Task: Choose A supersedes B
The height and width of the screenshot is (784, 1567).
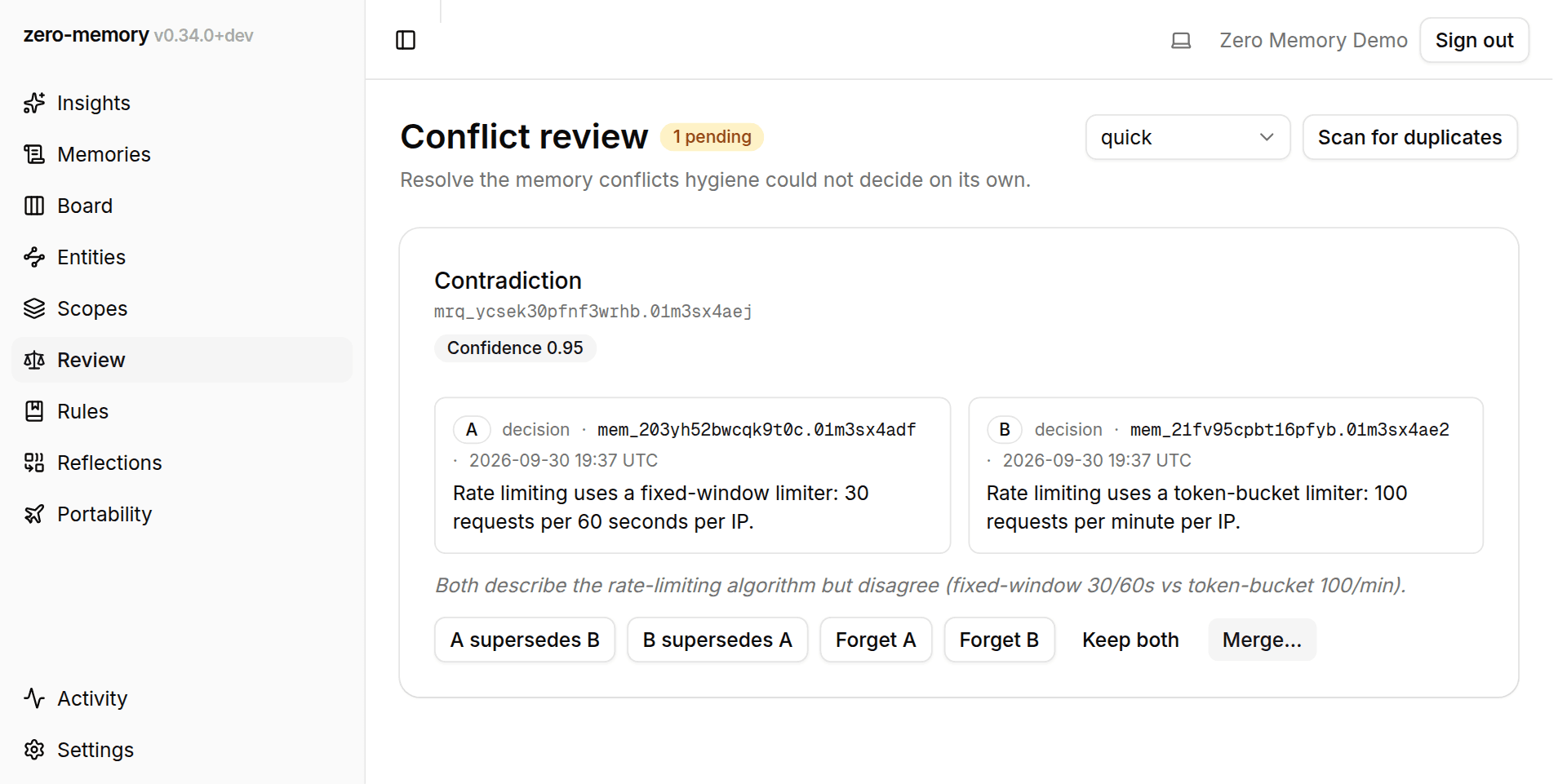Action: [x=525, y=640]
